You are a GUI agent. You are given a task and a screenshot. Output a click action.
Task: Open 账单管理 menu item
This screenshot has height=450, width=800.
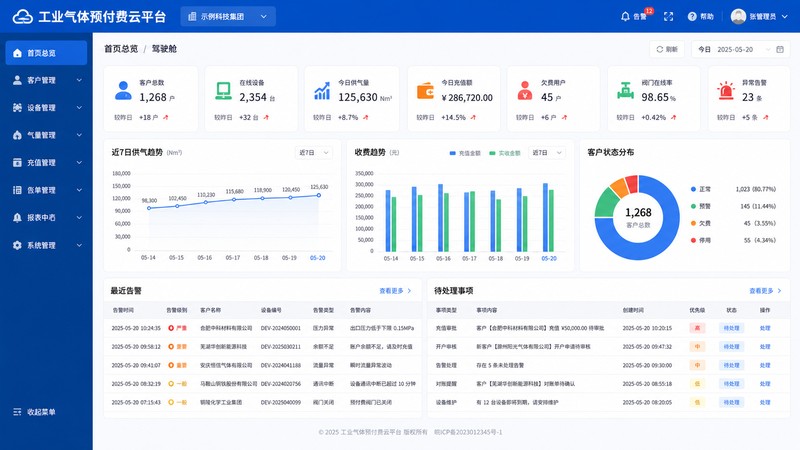point(46,190)
